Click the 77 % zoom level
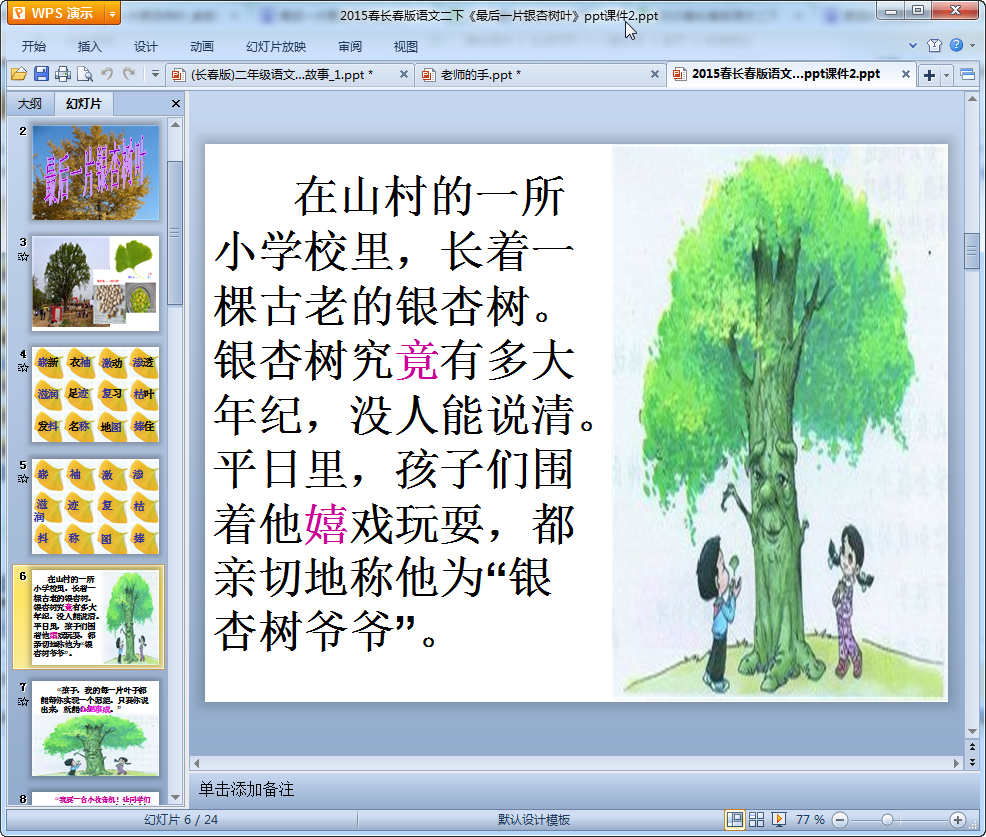The width and height of the screenshot is (986, 837). [810, 819]
